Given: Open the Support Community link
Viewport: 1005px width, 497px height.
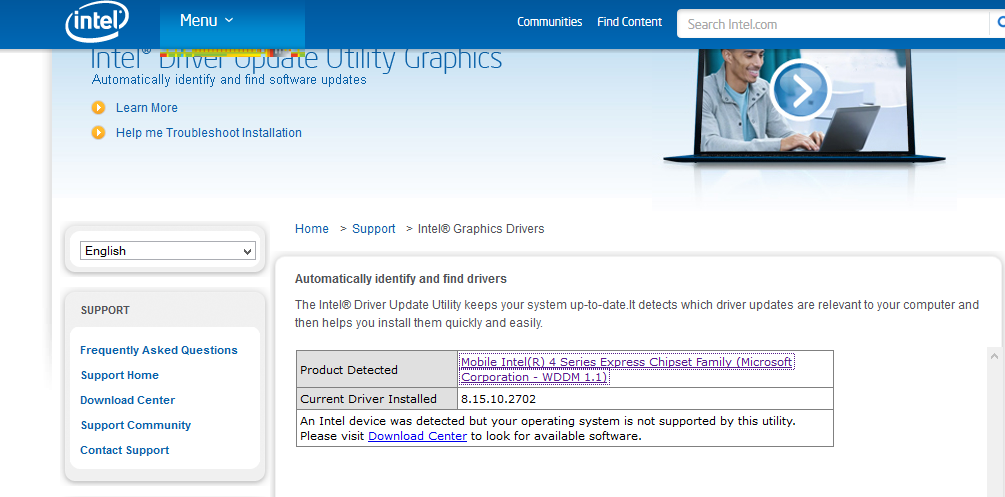Looking at the screenshot, I should tap(136, 425).
